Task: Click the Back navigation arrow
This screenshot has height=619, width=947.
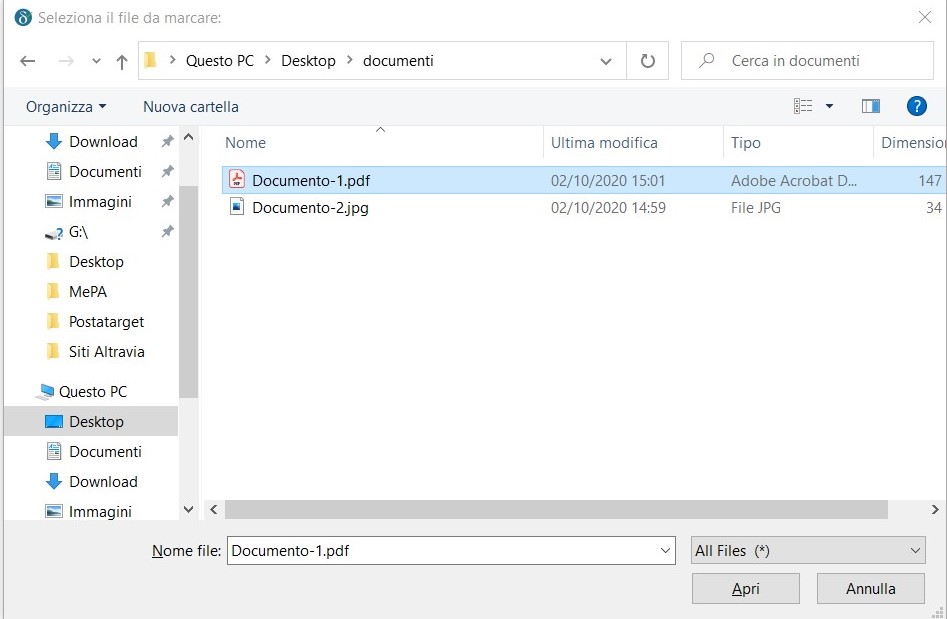Action: (x=28, y=61)
